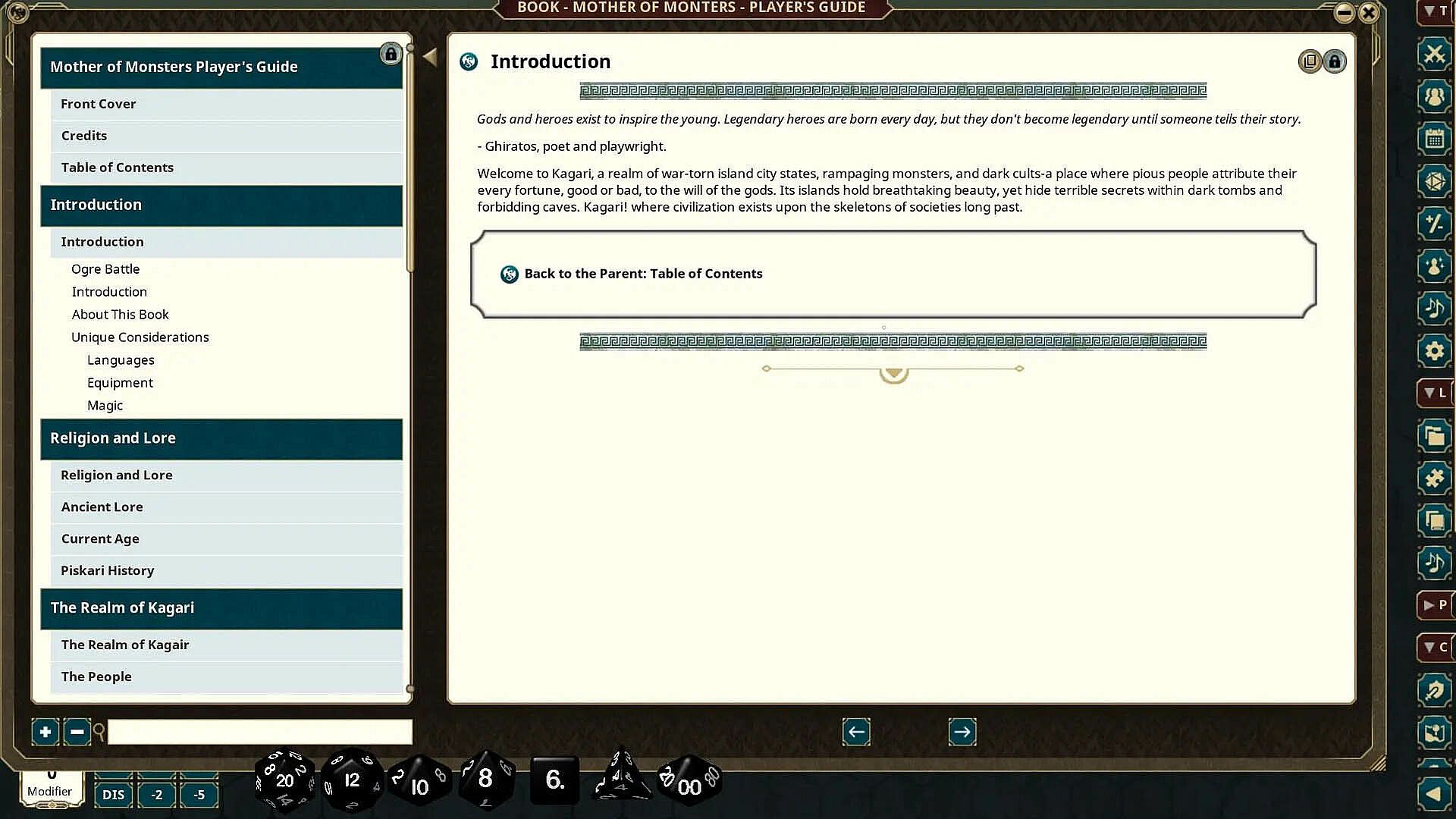Screen dimensions: 1456x819
Task: Collapse the index panel with the triangle arrow
Action: 430,57
